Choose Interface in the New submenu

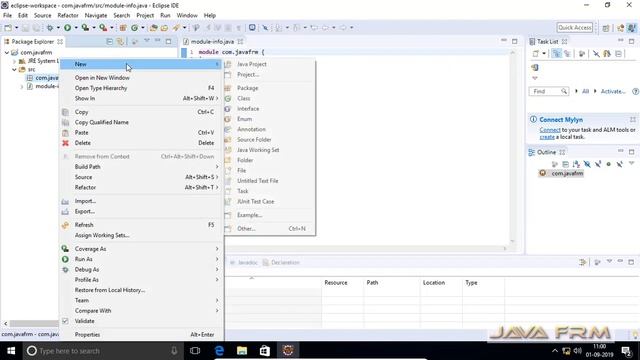[x=269, y=109]
